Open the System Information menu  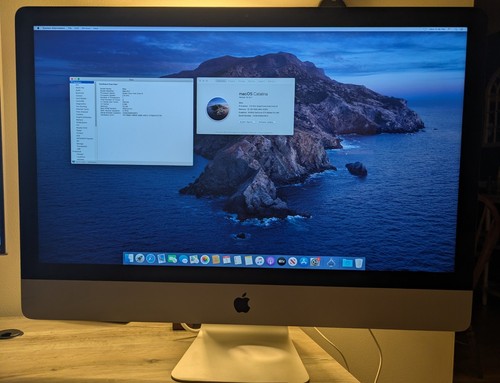(x=54, y=28)
